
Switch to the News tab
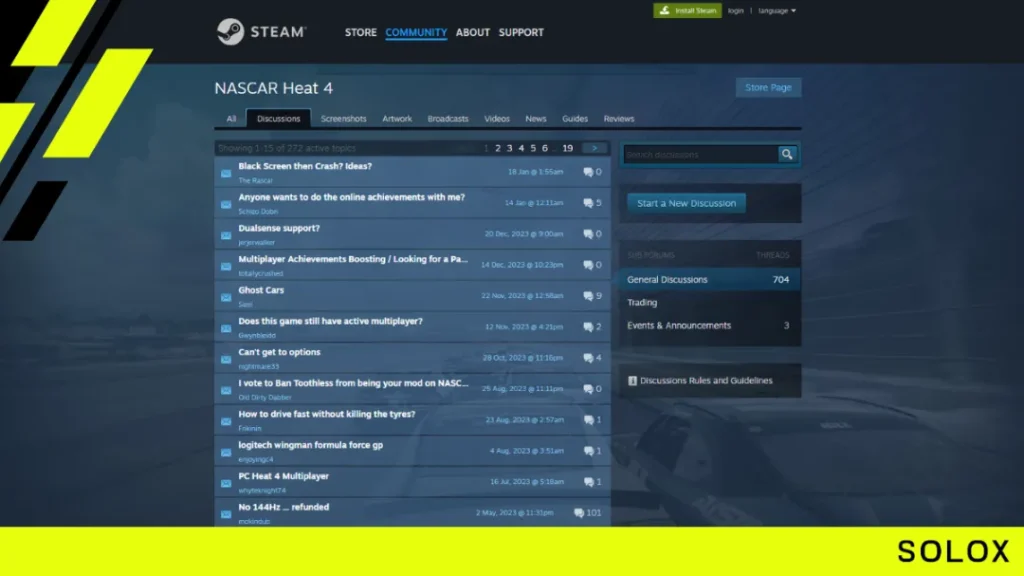click(x=536, y=119)
